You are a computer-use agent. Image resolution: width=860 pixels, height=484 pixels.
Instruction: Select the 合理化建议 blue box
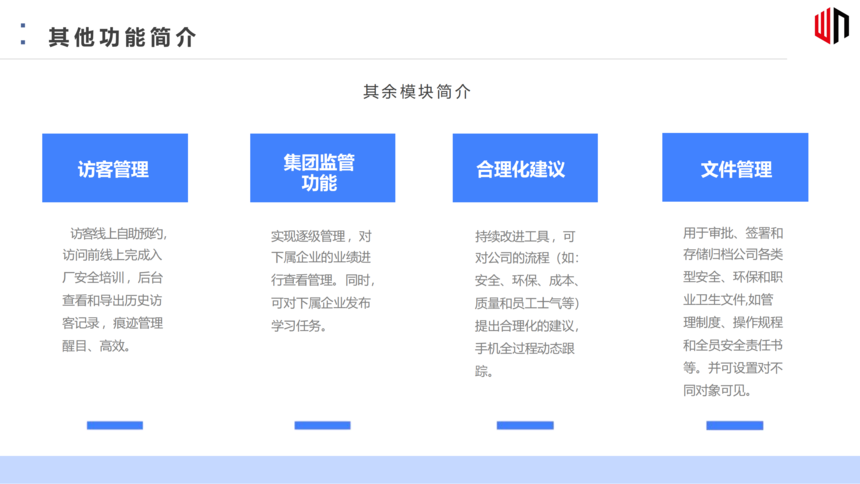(x=525, y=168)
